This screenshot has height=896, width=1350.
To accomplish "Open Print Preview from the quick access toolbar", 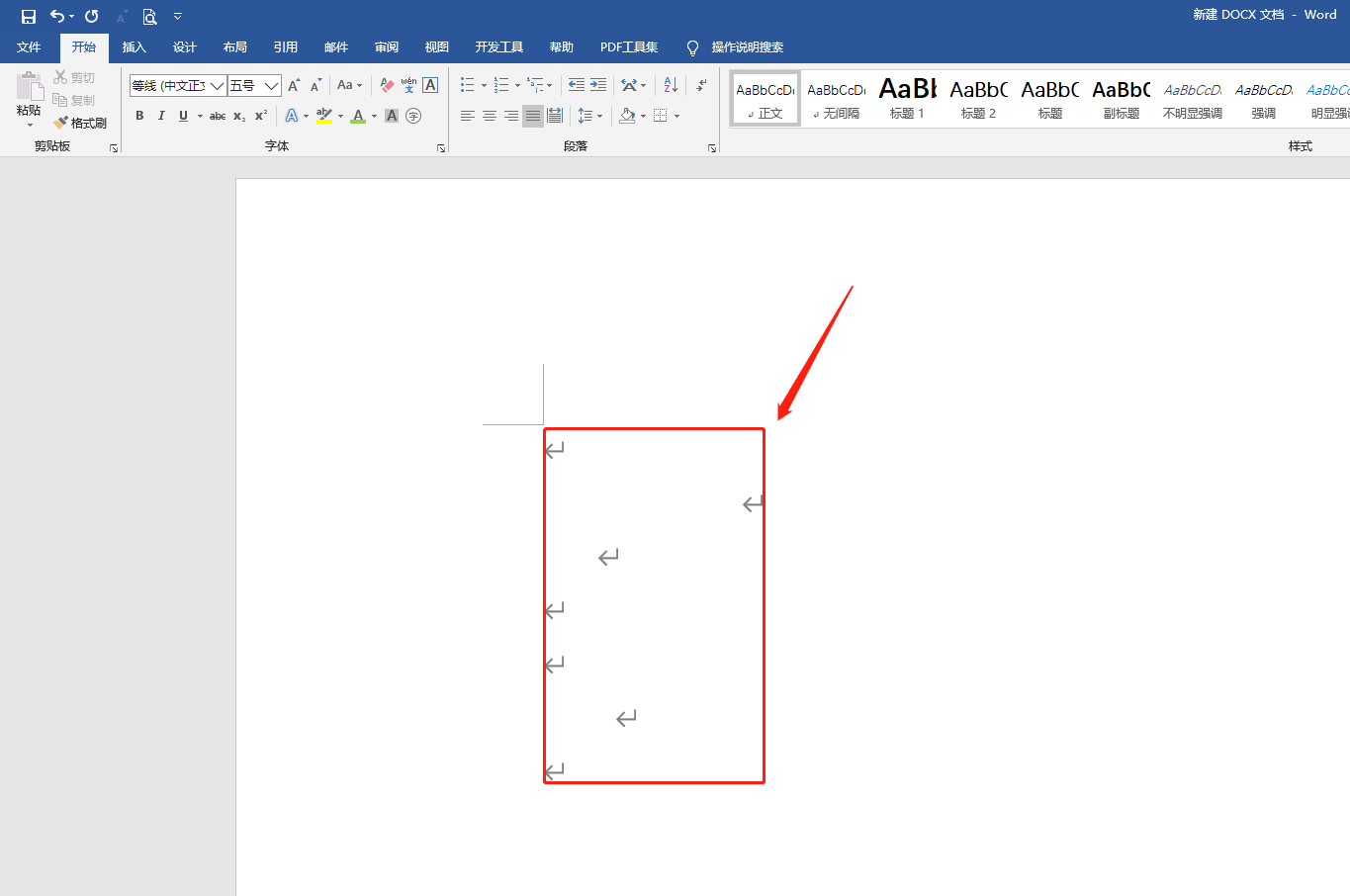I will [149, 16].
